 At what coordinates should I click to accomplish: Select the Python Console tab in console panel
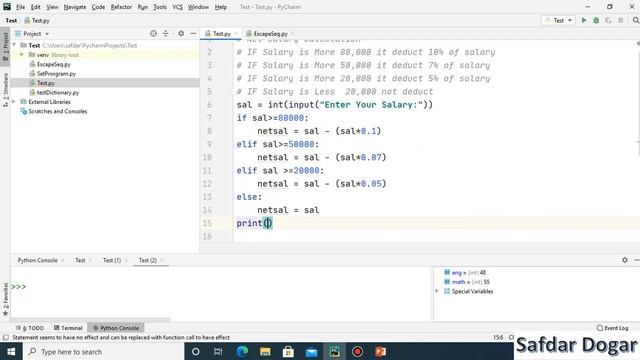(x=38, y=260)
